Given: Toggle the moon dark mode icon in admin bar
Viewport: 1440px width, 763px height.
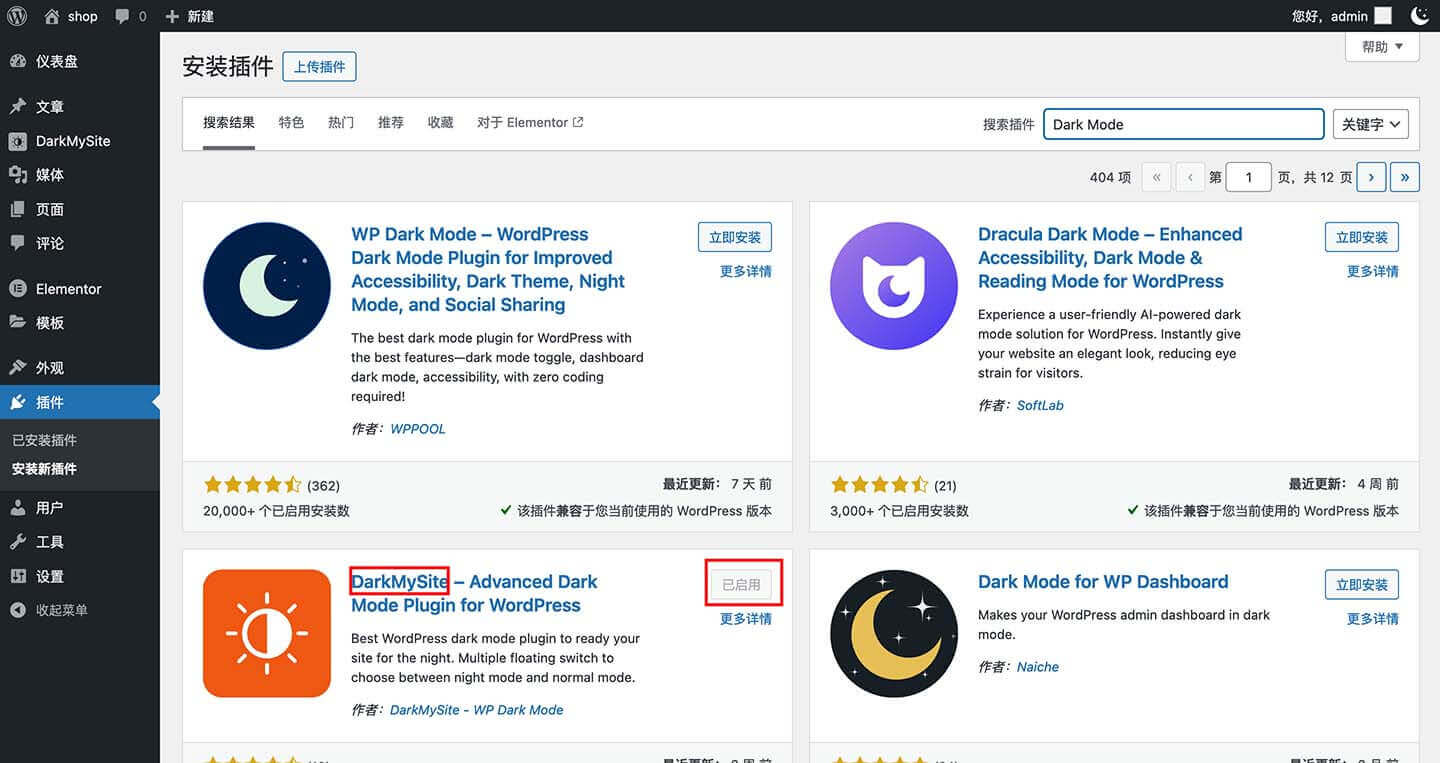Looking at the screenshot, I should click(1419, 16).
